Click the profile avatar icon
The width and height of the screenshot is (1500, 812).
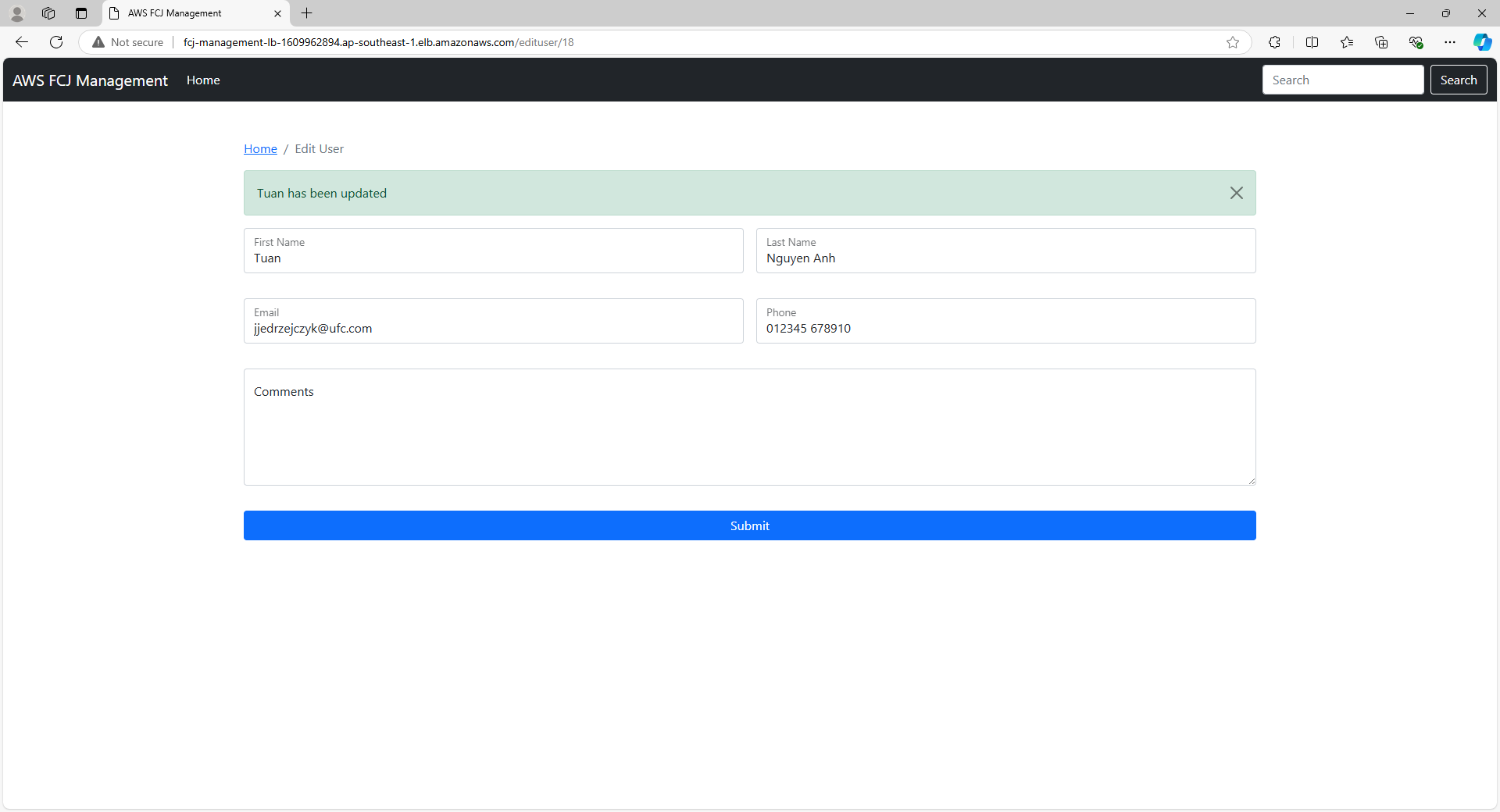(16, 13)
